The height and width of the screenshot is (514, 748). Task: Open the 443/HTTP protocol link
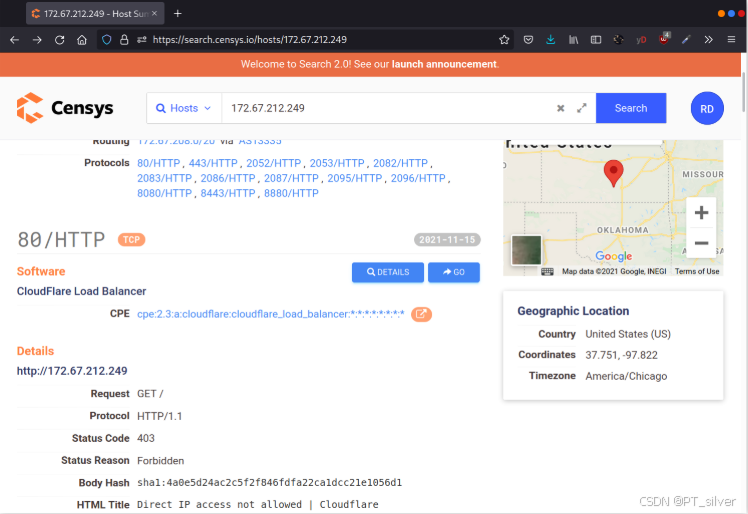[213, 163]
